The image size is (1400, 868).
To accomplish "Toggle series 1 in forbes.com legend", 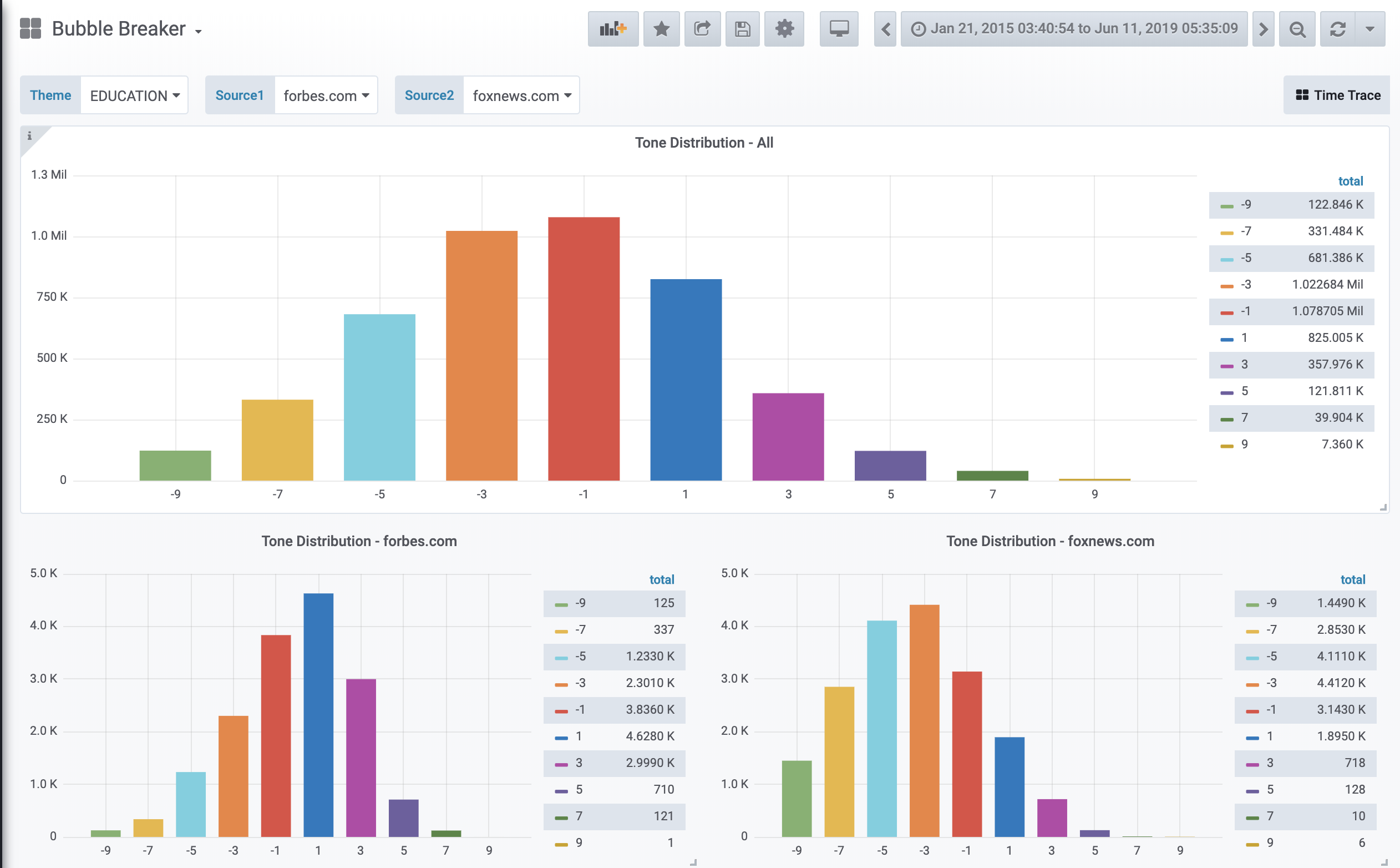I will pos(579,736).
